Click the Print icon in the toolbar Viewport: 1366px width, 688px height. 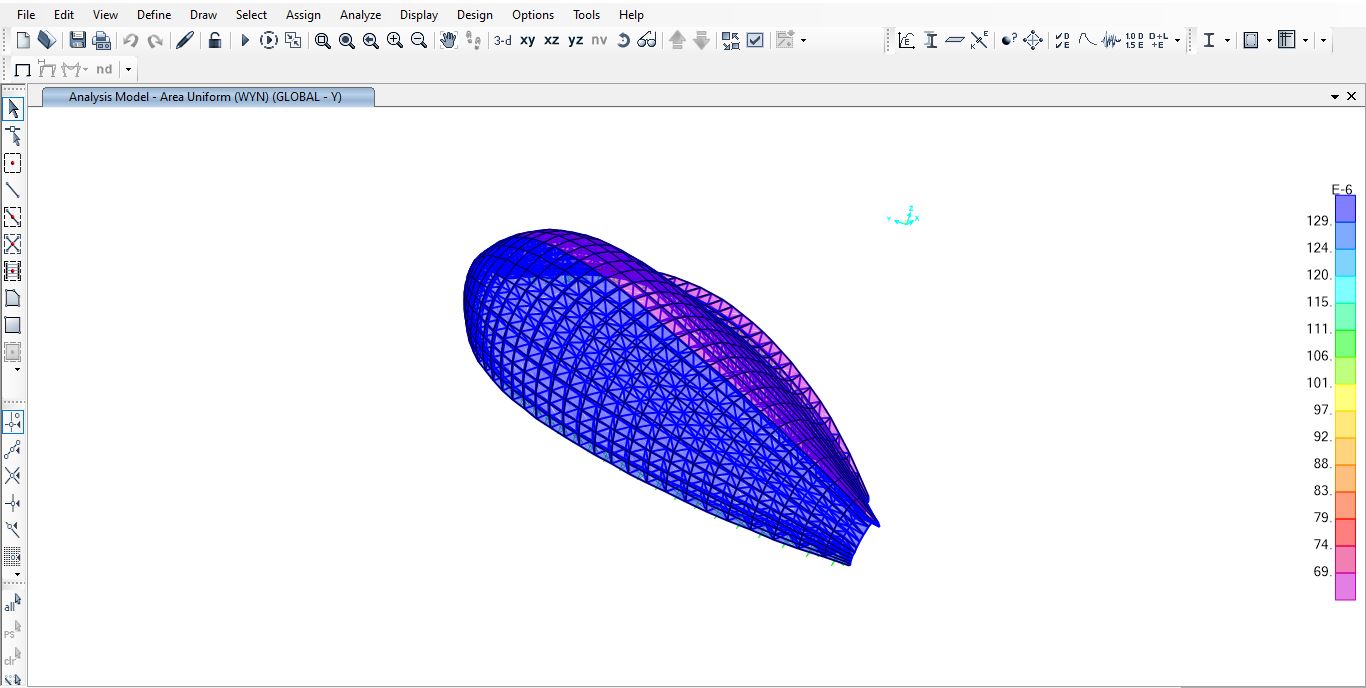(101, 40)
